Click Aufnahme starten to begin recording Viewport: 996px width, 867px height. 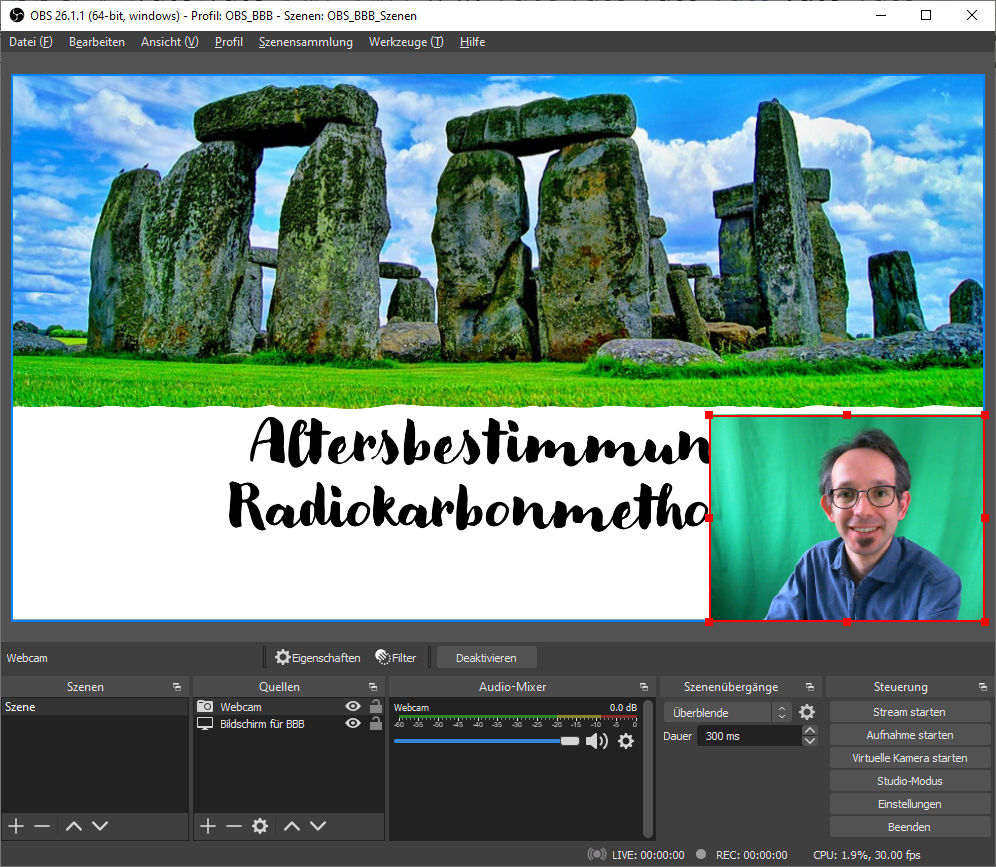coord(909,735)
